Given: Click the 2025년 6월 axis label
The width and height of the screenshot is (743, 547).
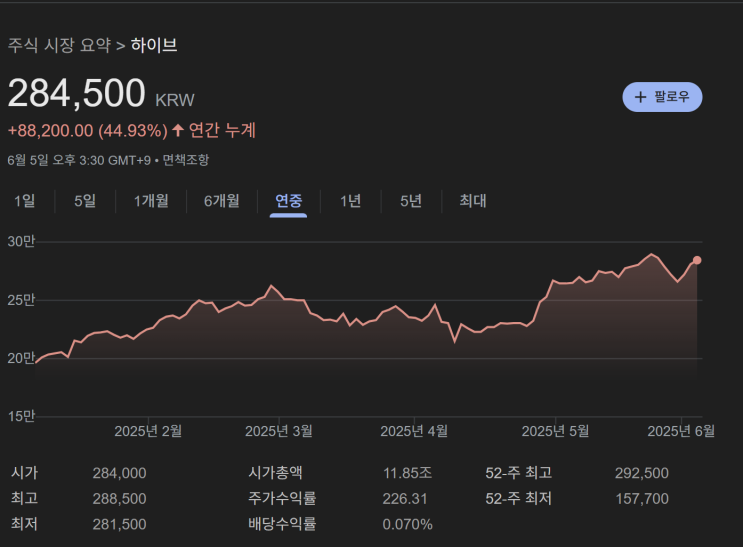Looking at the screenshot, I should (x=681, y=431).
